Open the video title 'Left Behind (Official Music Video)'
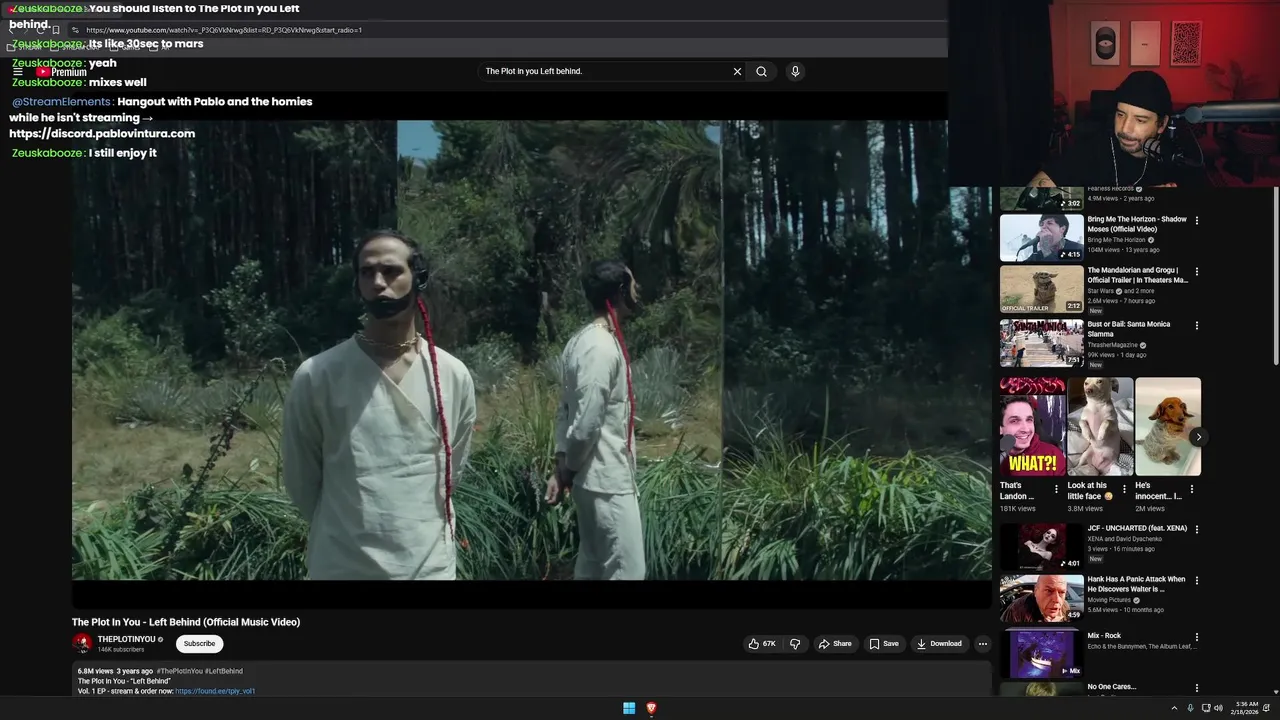Viewport: 1280px width, 720px height. pos(186,622)
